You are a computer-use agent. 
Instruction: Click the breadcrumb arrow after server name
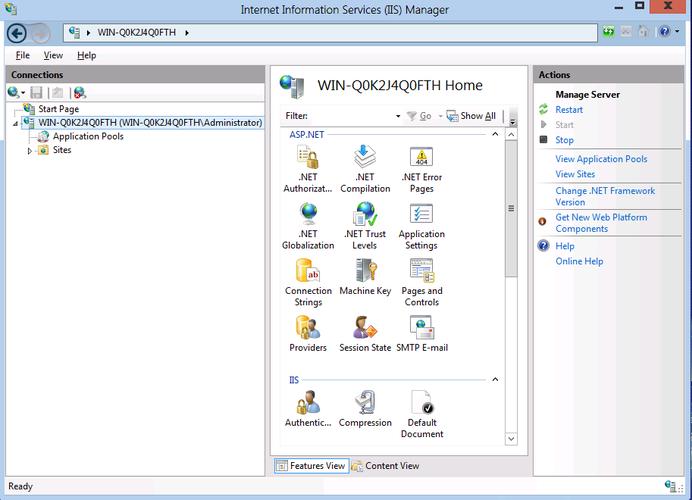coord(187,33)
